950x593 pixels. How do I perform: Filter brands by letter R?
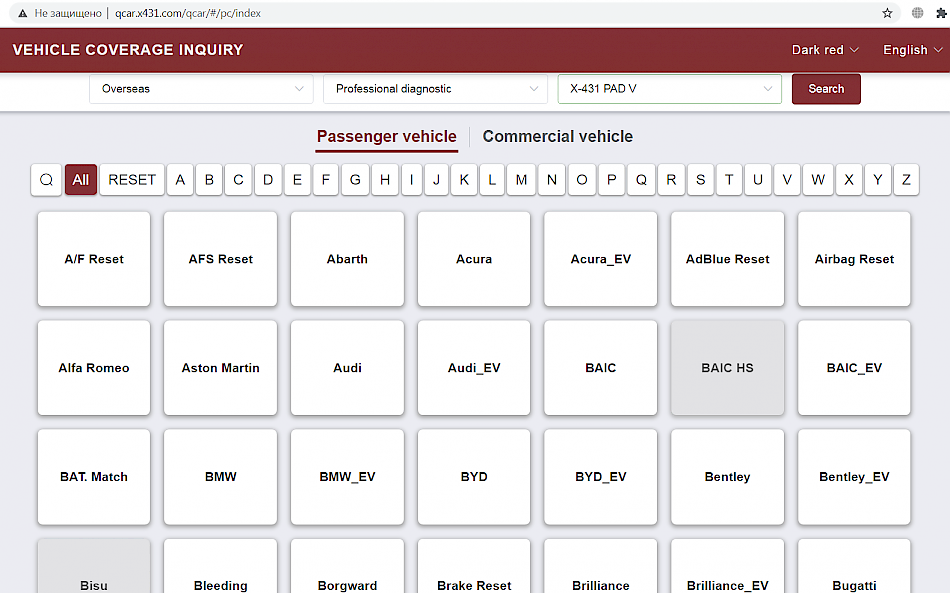click(x=671, y=180)
